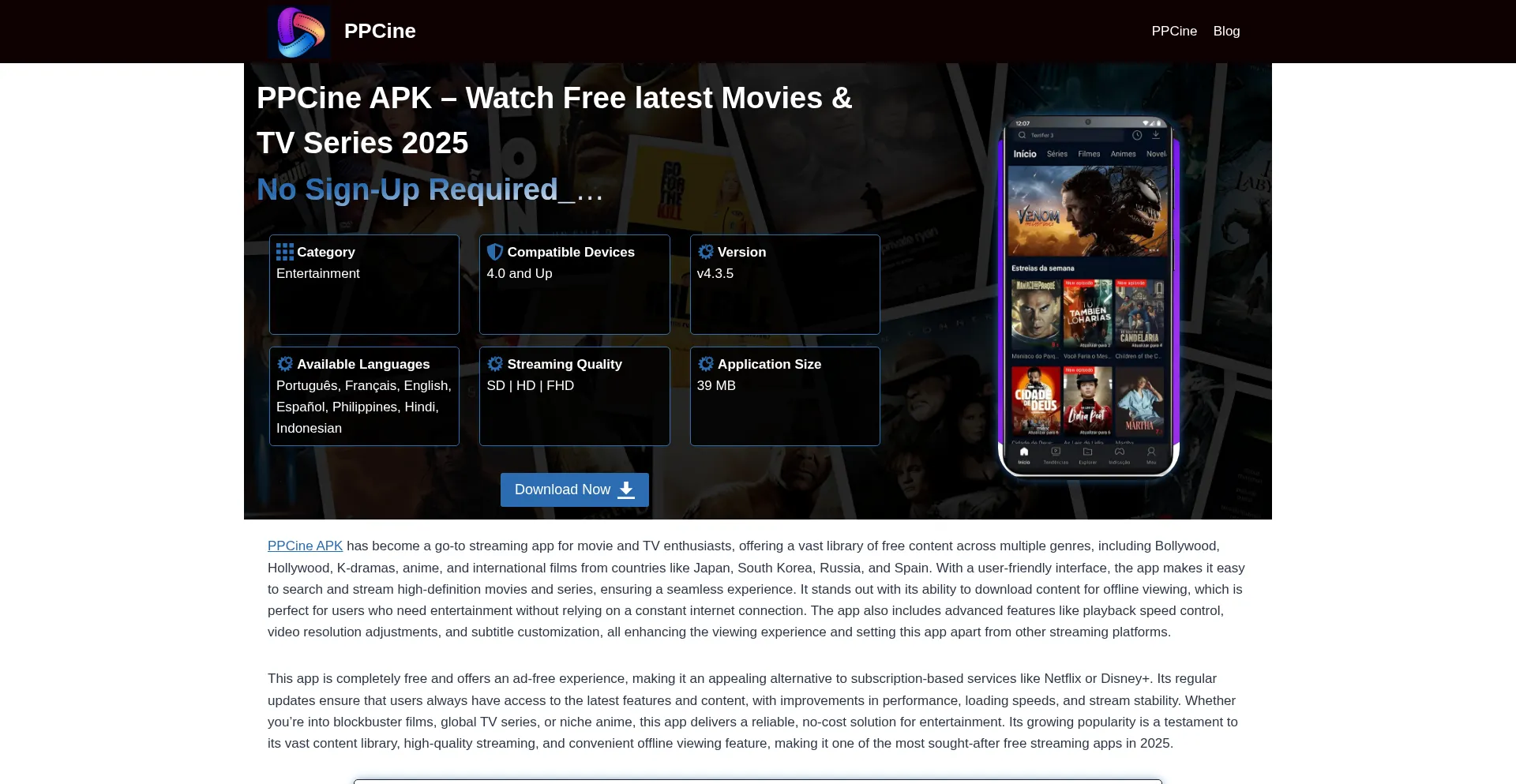
Task: Click the Category grid icon
Action: pyautogui.click(x=285, y=252)
